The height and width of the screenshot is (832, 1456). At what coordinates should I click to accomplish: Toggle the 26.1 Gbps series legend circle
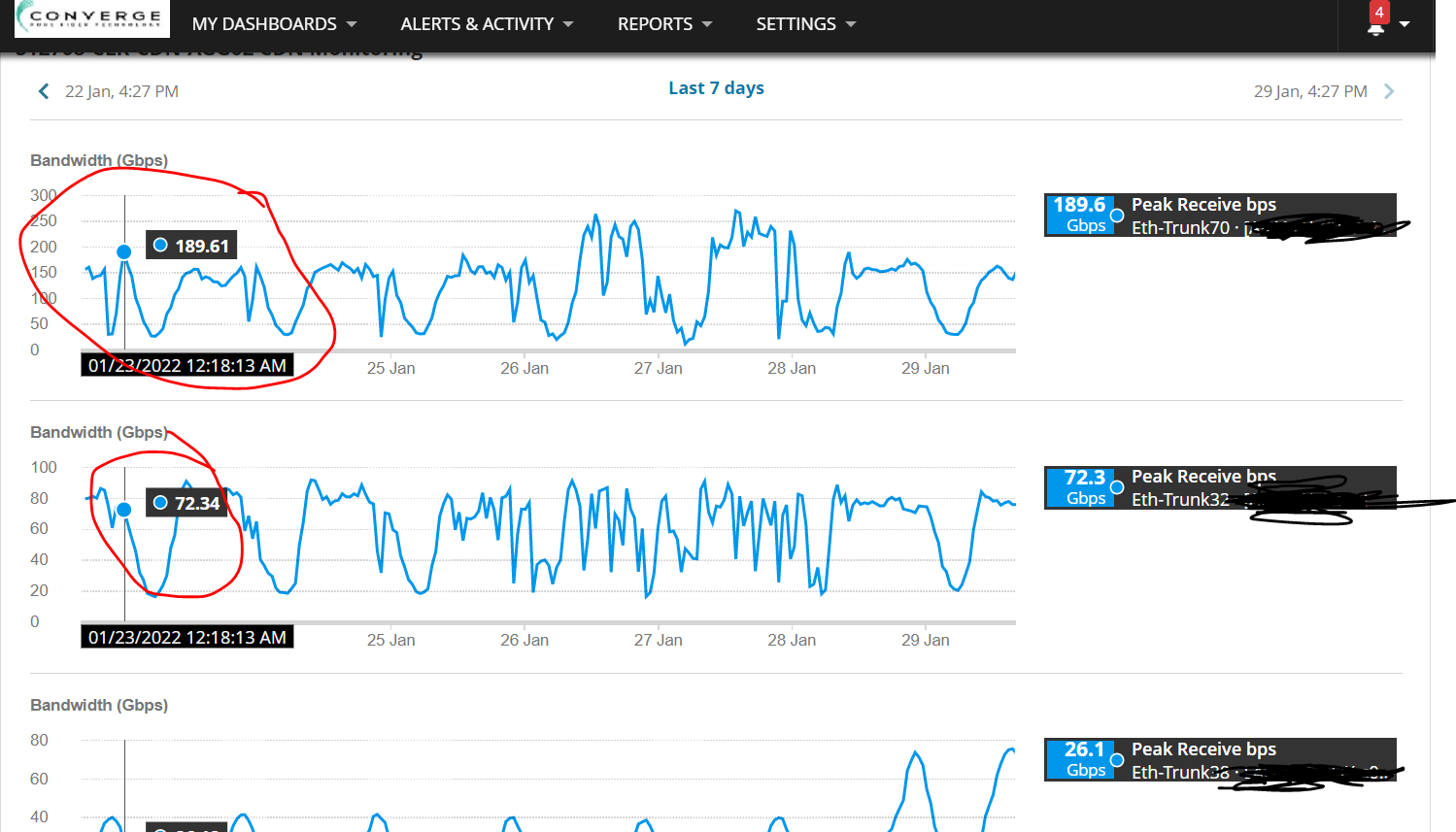(1117, 760)
